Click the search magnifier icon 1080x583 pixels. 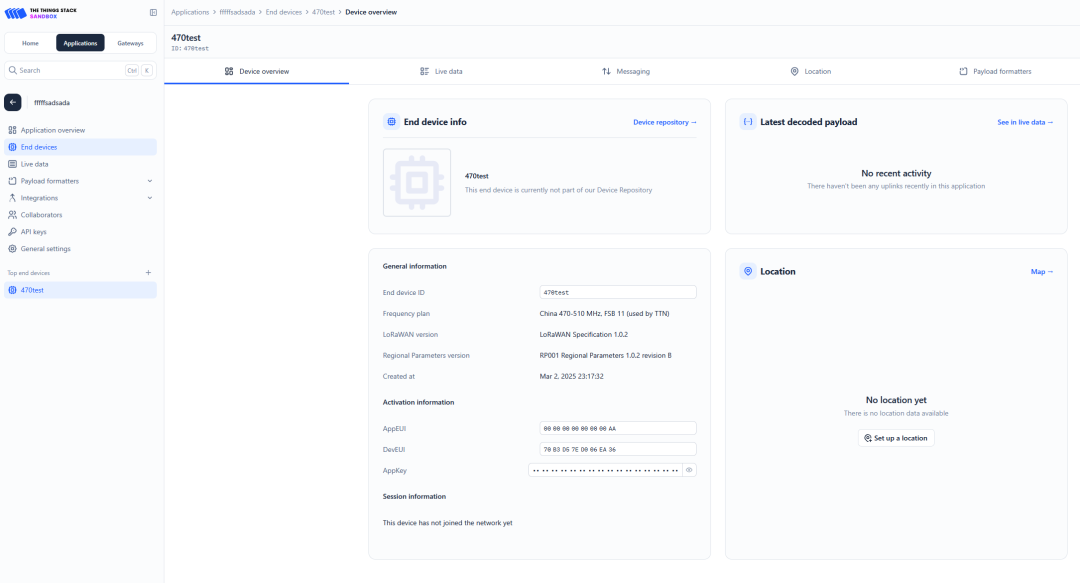(x=12, y=70)
